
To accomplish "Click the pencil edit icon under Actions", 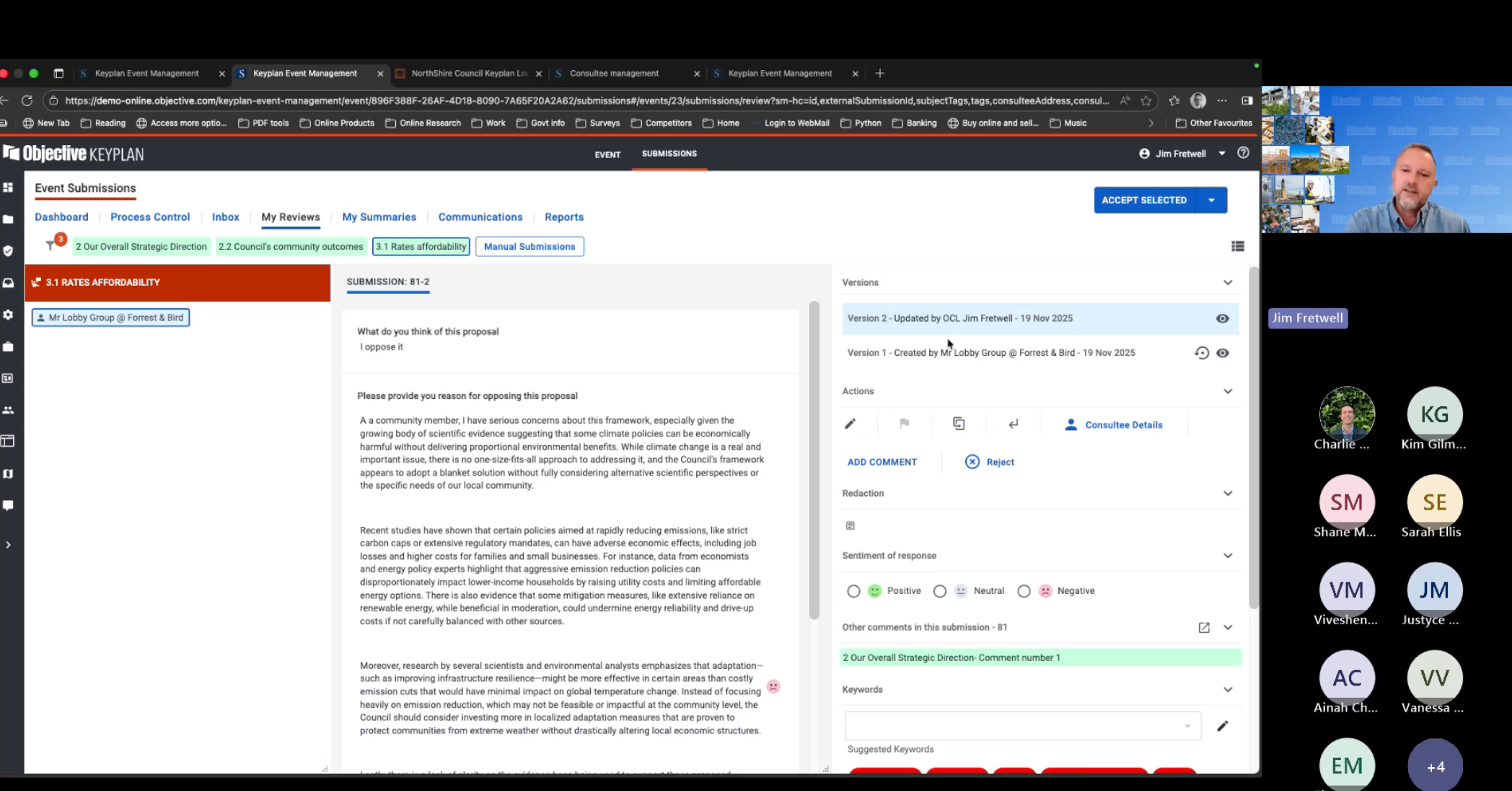I will pos(850,424).
